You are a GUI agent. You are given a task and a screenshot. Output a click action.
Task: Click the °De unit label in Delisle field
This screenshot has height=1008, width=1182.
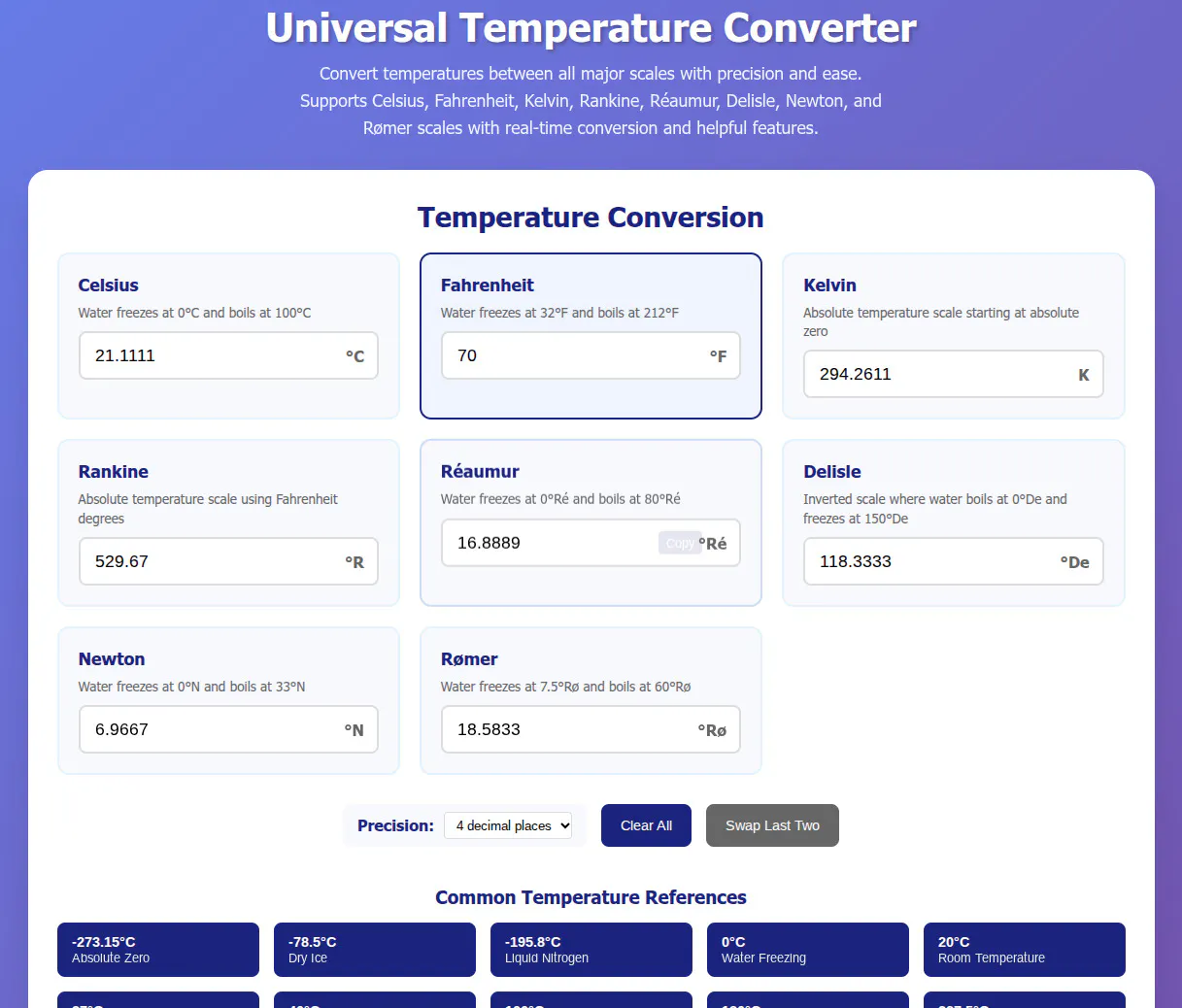click(1074, 562)
